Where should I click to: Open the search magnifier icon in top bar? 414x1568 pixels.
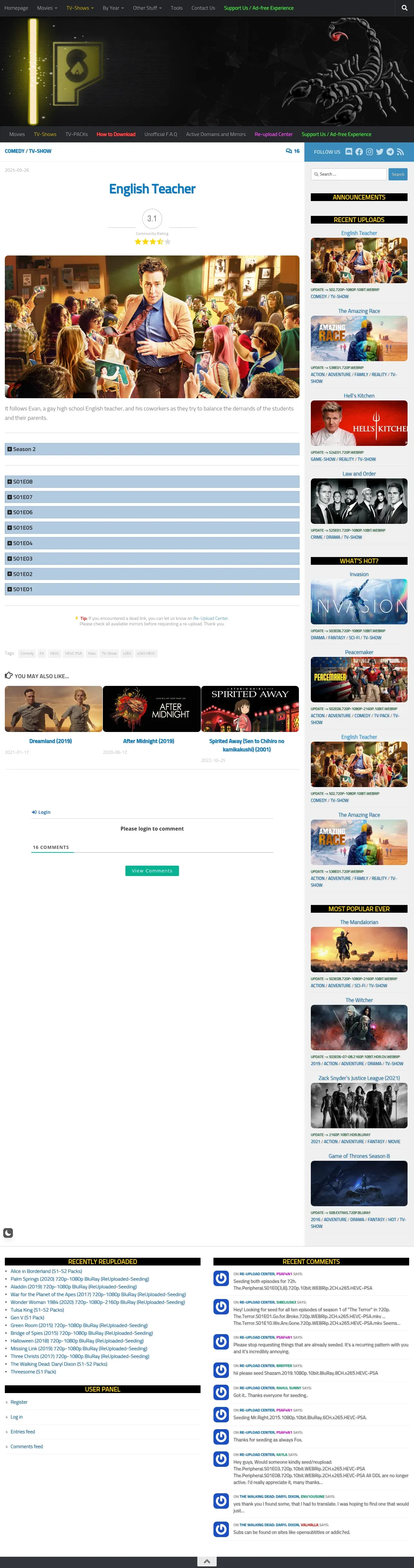[404, 8]
